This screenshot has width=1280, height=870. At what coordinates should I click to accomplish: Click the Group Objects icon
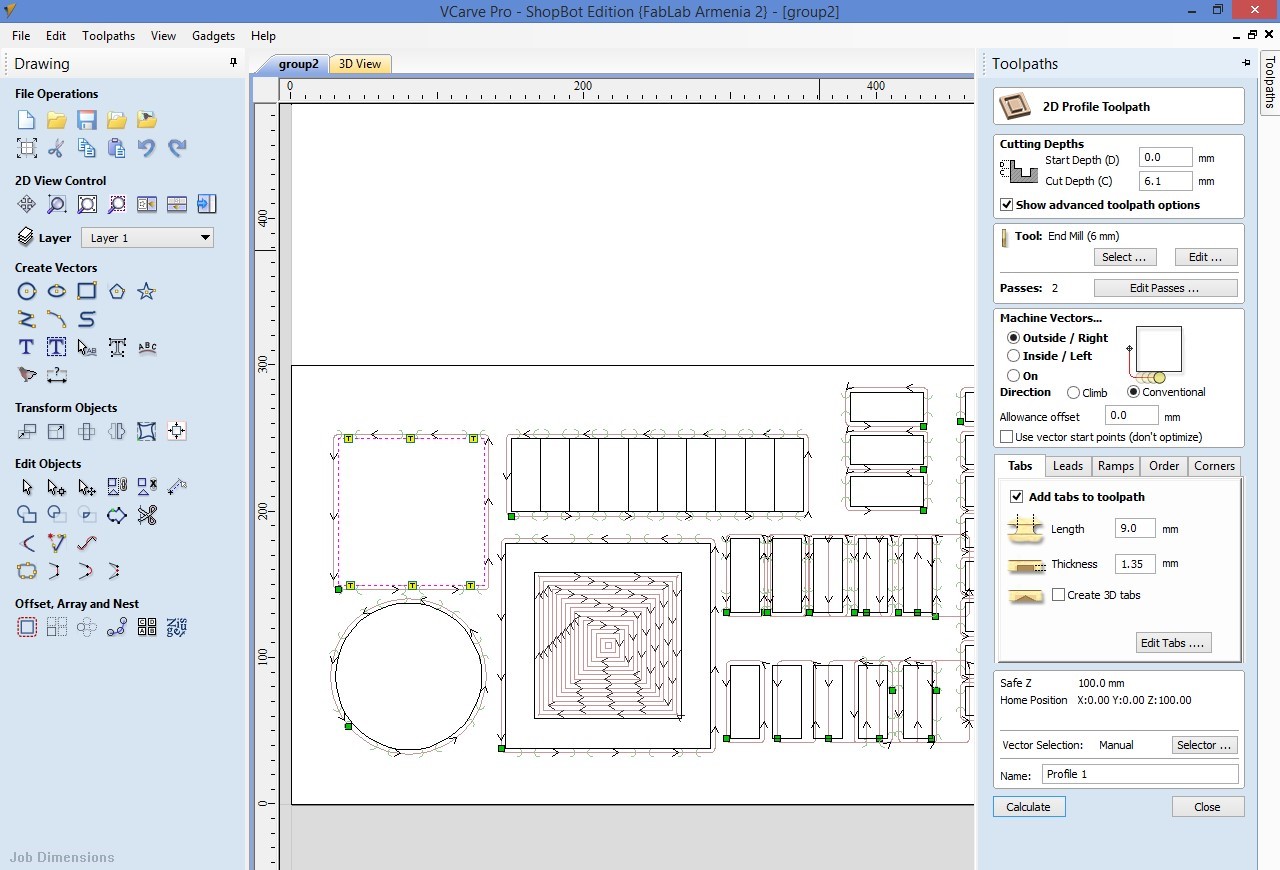117,487
